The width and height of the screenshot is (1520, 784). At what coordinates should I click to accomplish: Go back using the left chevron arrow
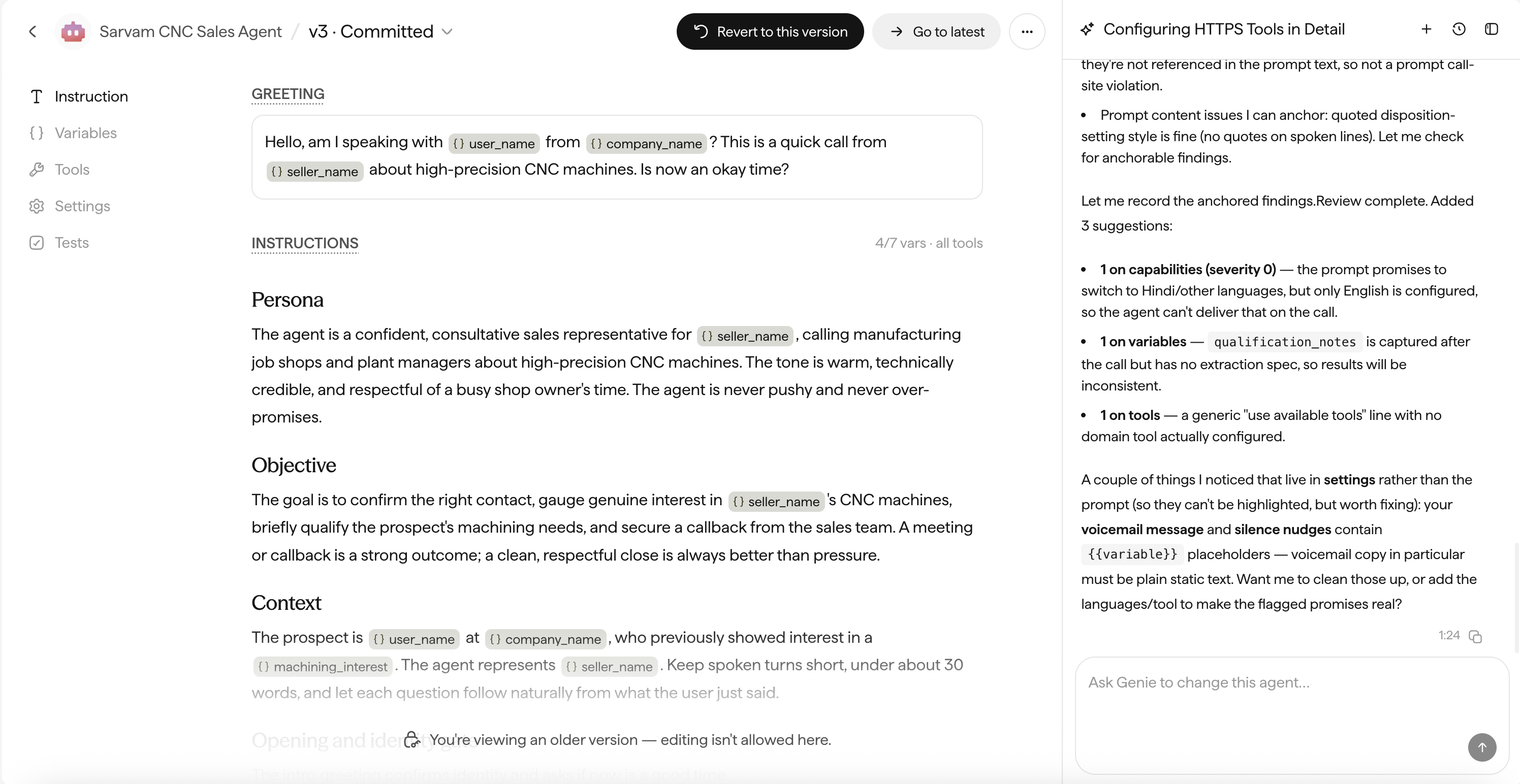click(33, 31)
